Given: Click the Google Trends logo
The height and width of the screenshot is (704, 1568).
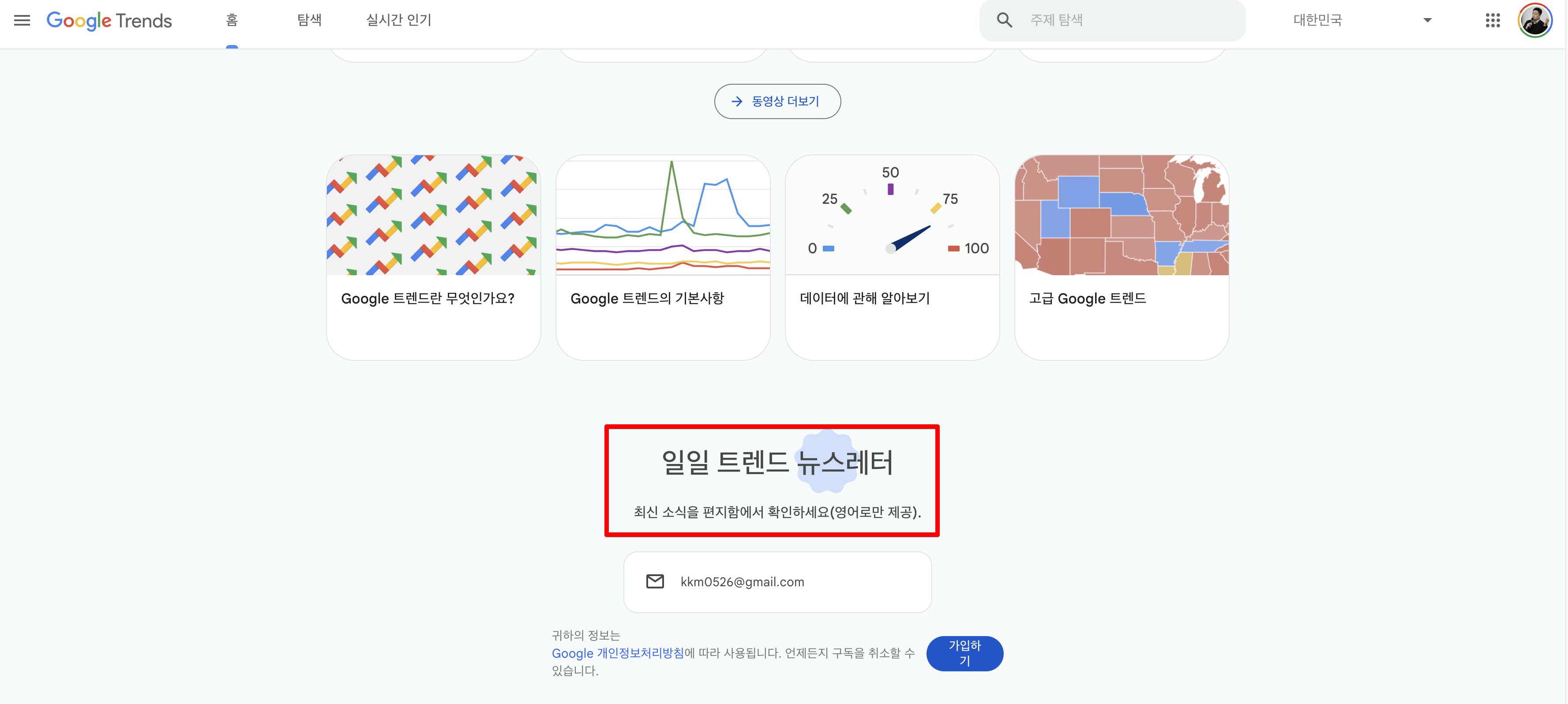Looking at the screenshot, I should click(109, 21).
